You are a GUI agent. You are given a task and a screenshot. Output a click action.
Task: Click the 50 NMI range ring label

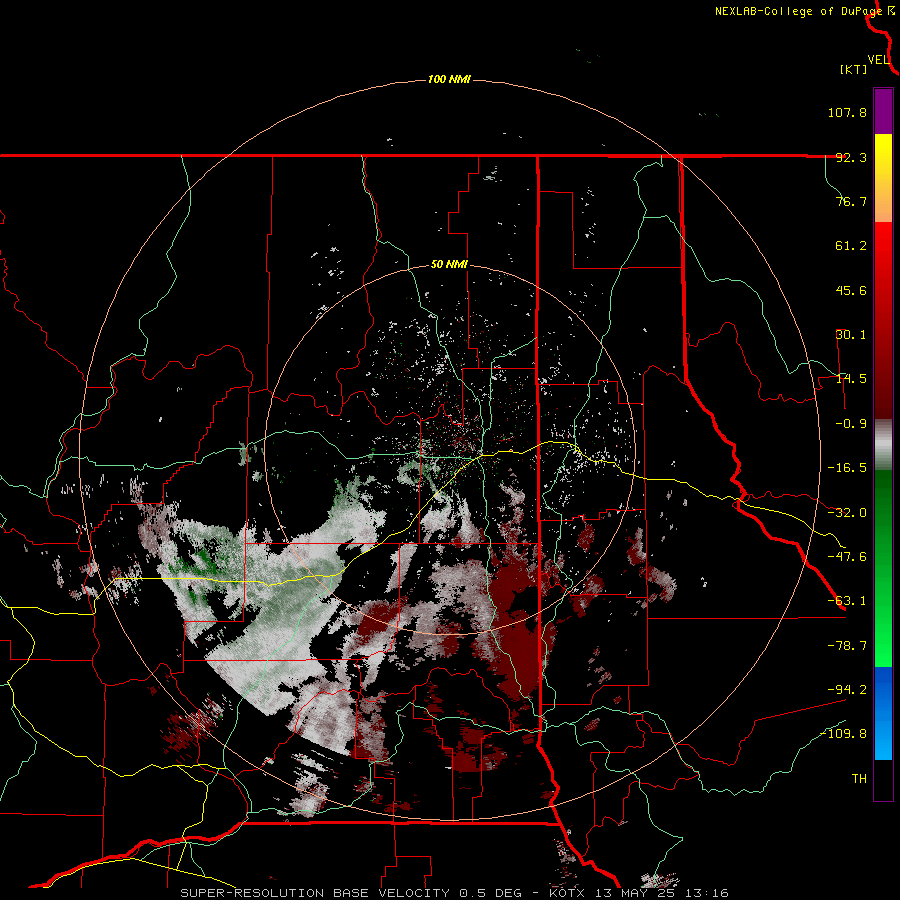[449, 265]
